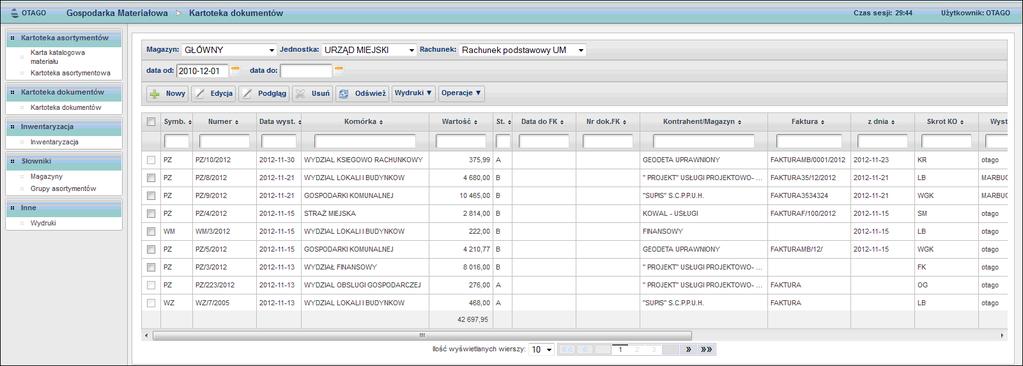Go to page 1 in pagination
1023x366 pixels.
(x=620, y=350)
